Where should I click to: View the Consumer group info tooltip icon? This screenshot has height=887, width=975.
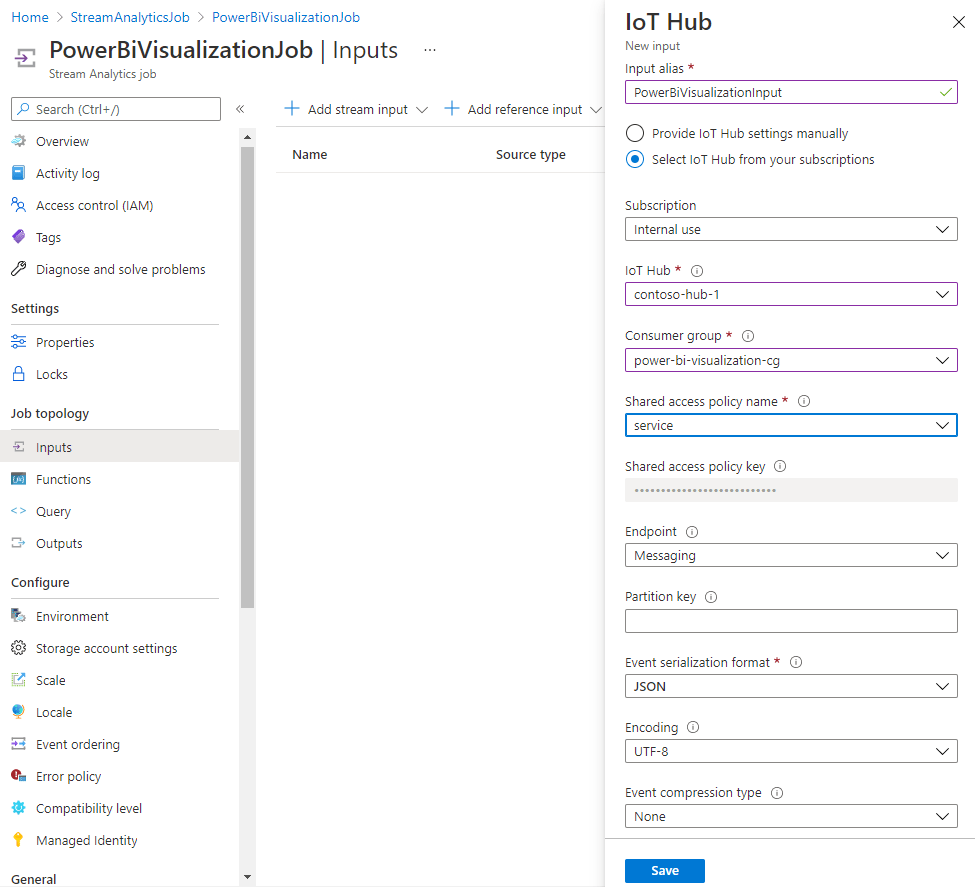coord(748,335)
